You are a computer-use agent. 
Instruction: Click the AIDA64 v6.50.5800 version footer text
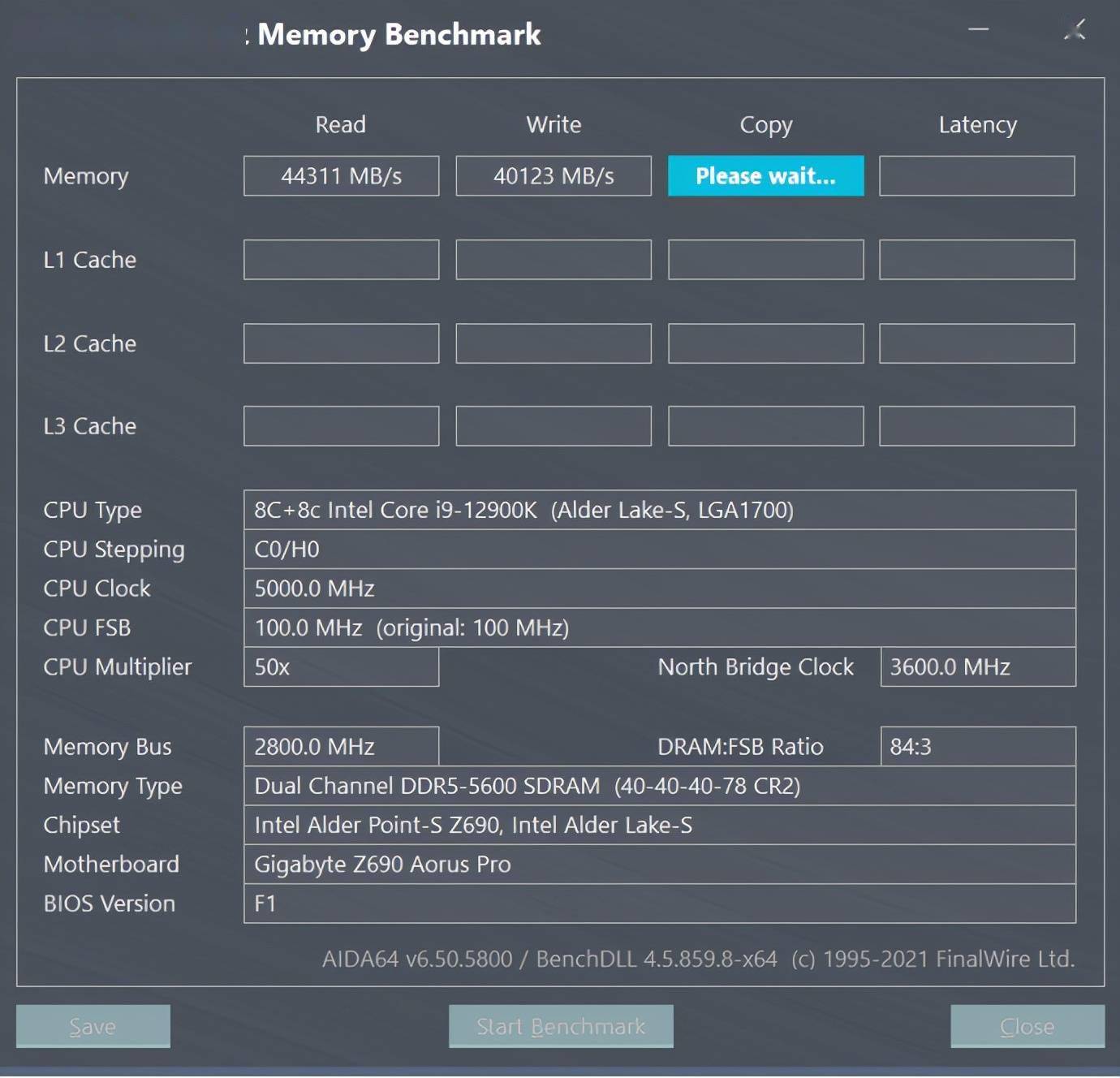(x=698, y=959)
